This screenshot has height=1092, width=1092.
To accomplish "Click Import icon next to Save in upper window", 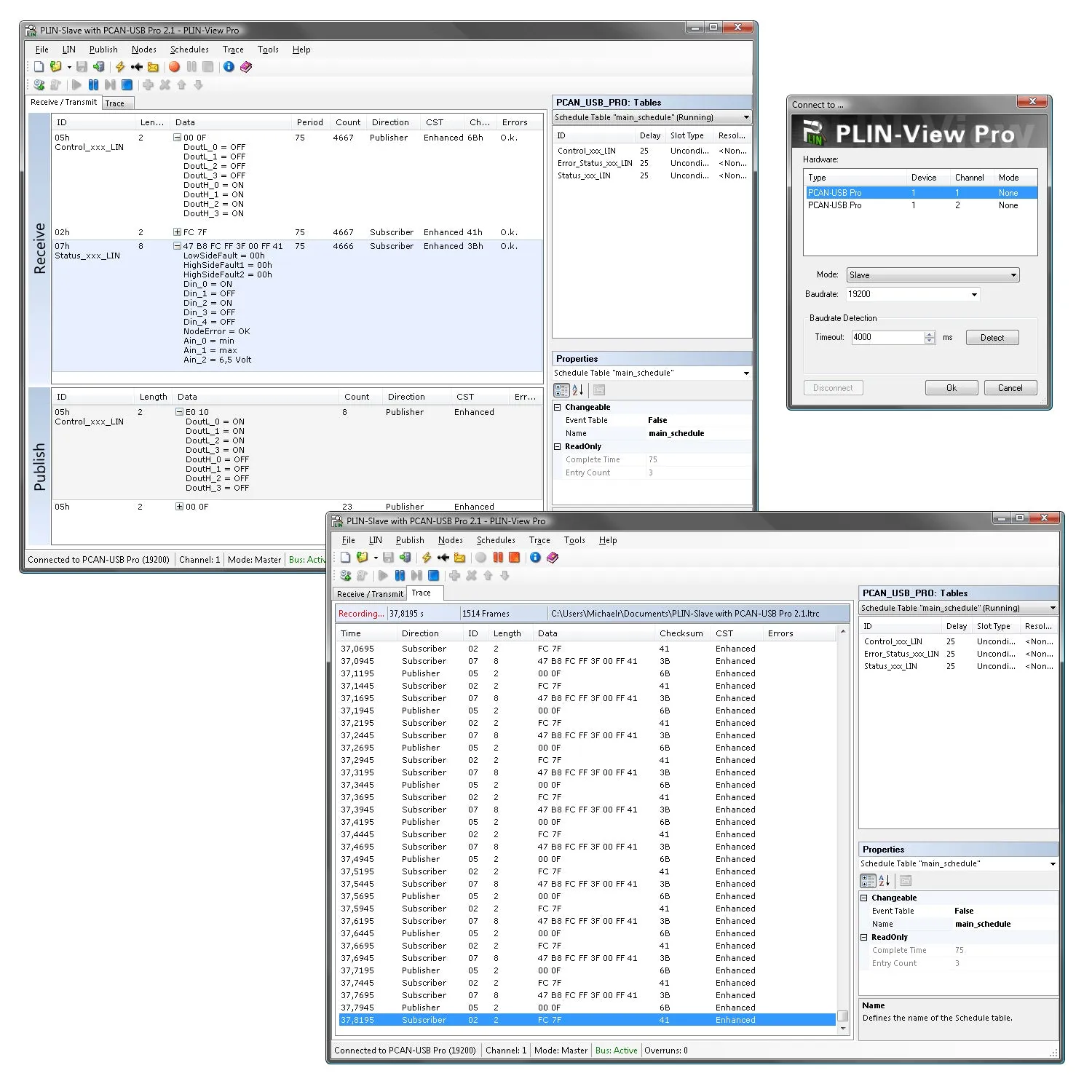I will click(98, 67).
